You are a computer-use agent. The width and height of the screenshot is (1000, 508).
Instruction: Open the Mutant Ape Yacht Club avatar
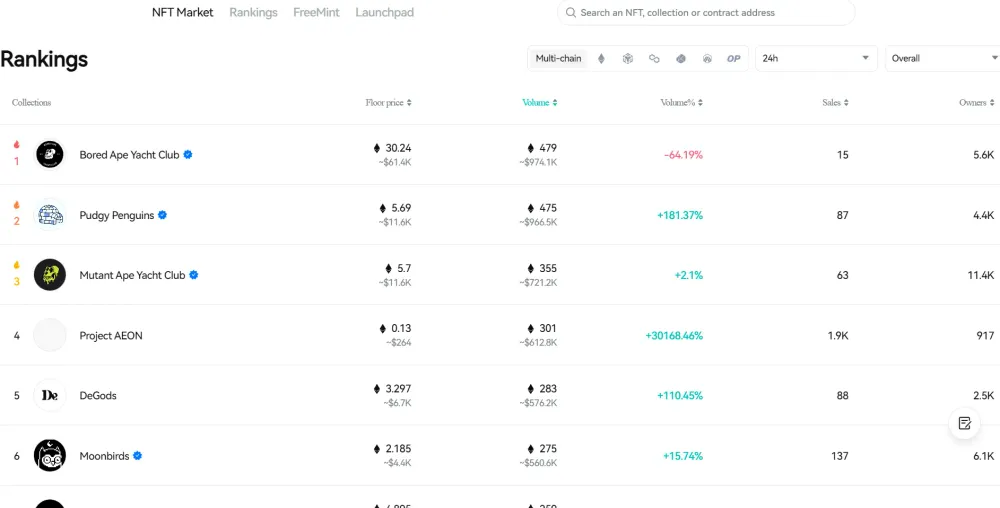point(50,275)
